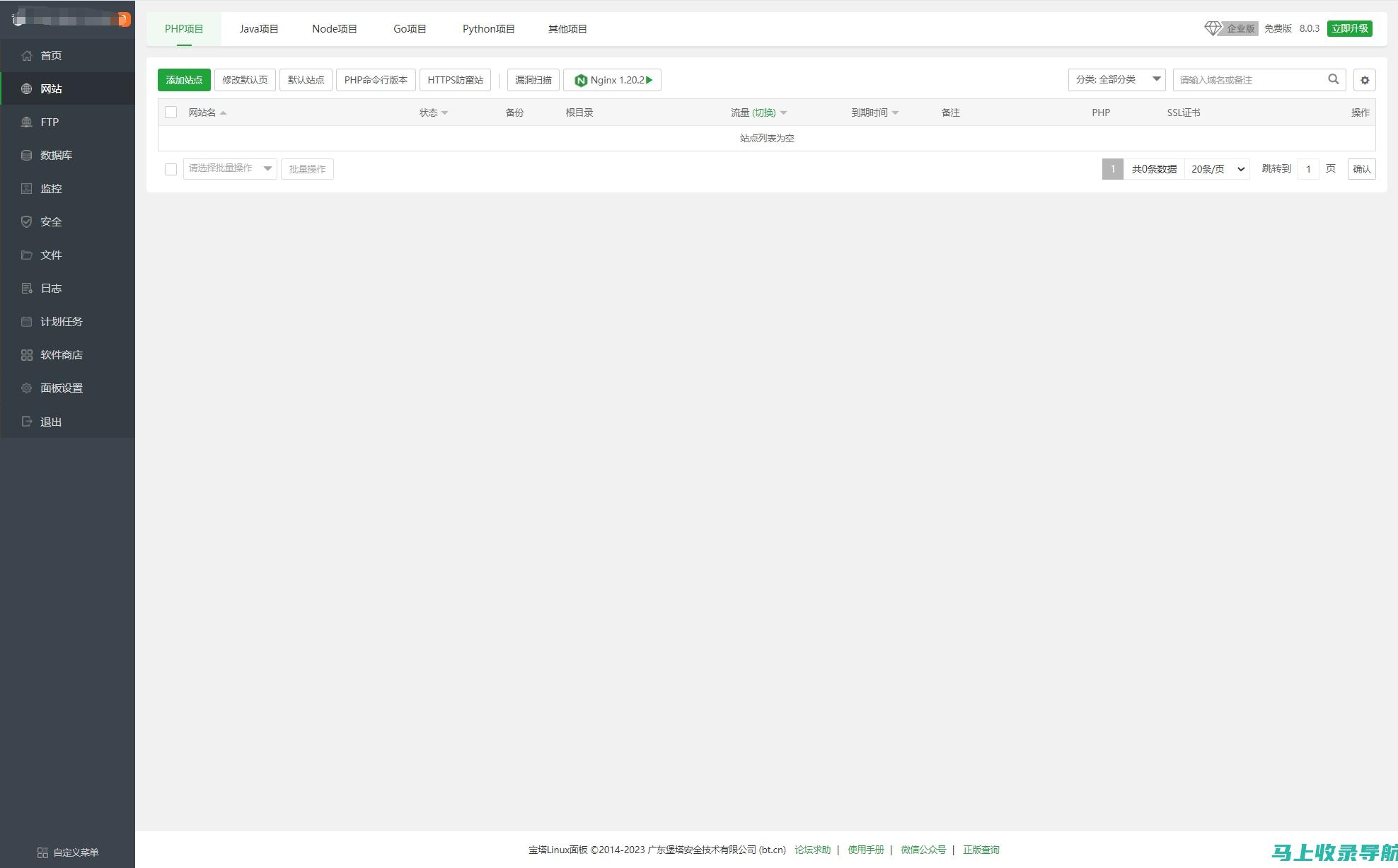Switch to PHP项目 tab
This screenshot has width=1398, height=868.
(x=184, y=29)
